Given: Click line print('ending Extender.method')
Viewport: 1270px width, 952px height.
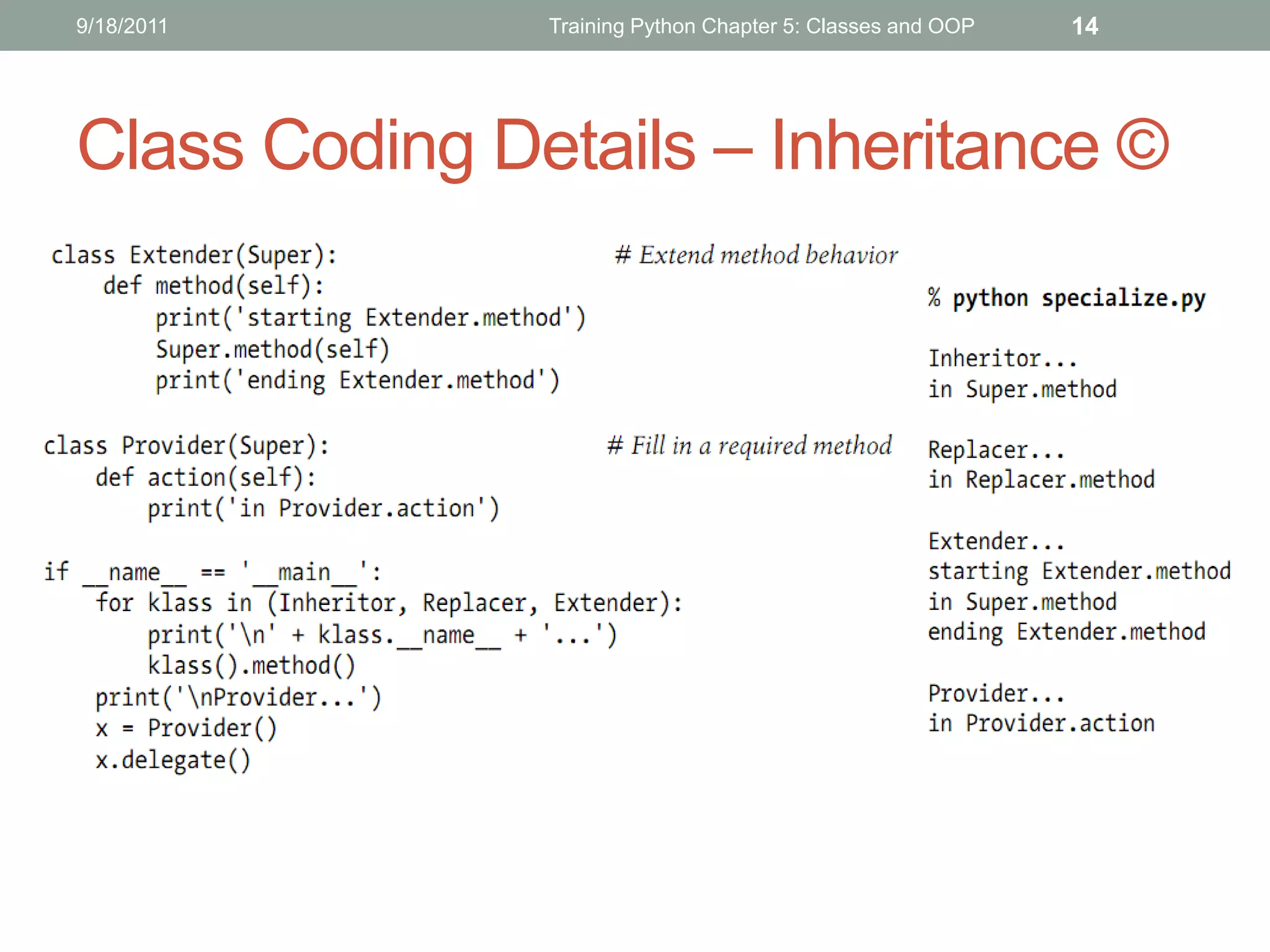Looking at the screenshot, I should coord(357,381).
